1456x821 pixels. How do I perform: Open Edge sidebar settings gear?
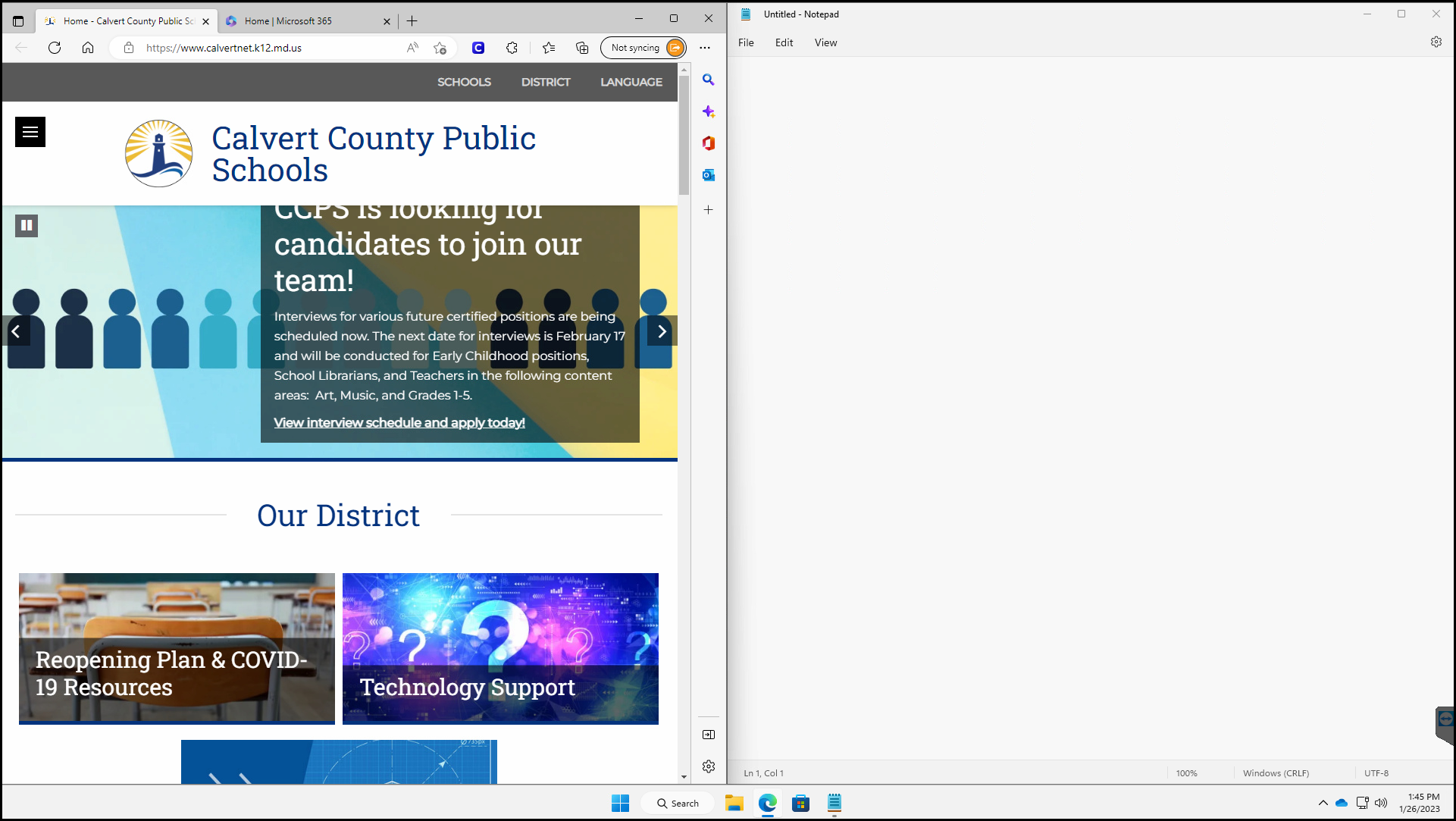tap(709, 766)
